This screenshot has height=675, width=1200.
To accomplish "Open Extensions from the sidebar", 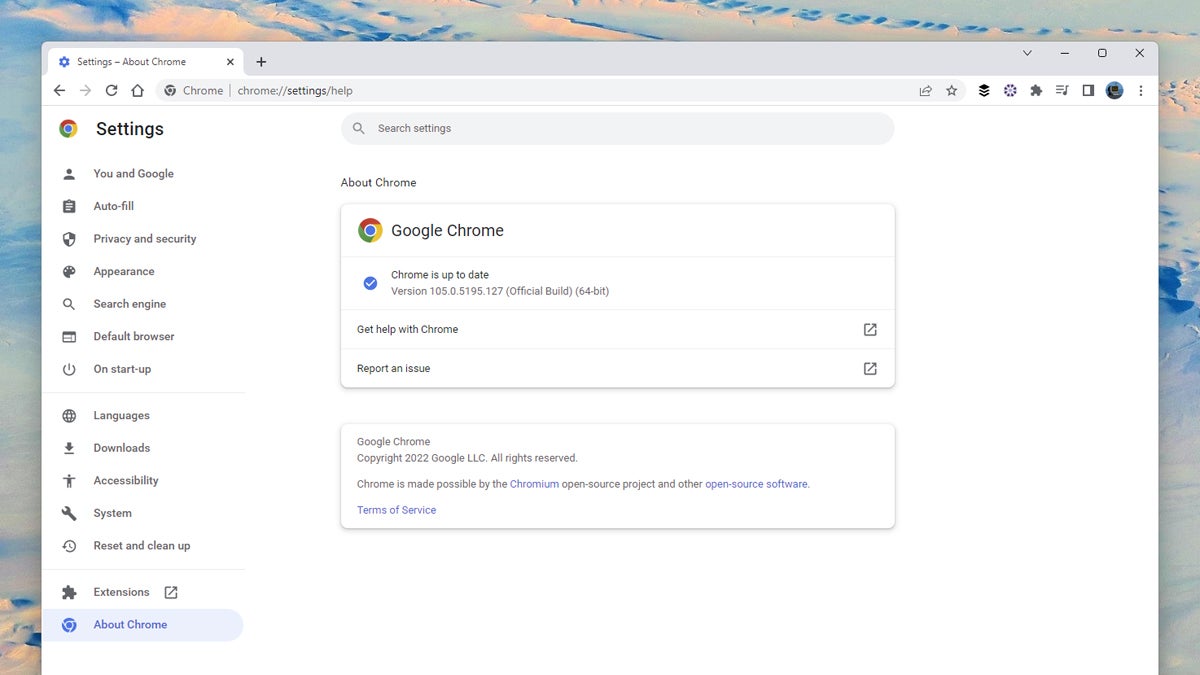I will coord(121,591).
